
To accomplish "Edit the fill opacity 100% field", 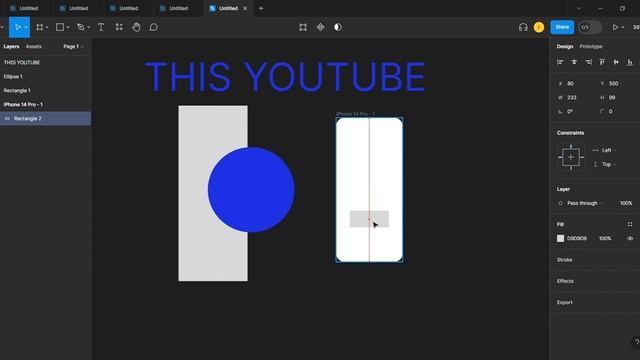I will [x=605, y=238].
